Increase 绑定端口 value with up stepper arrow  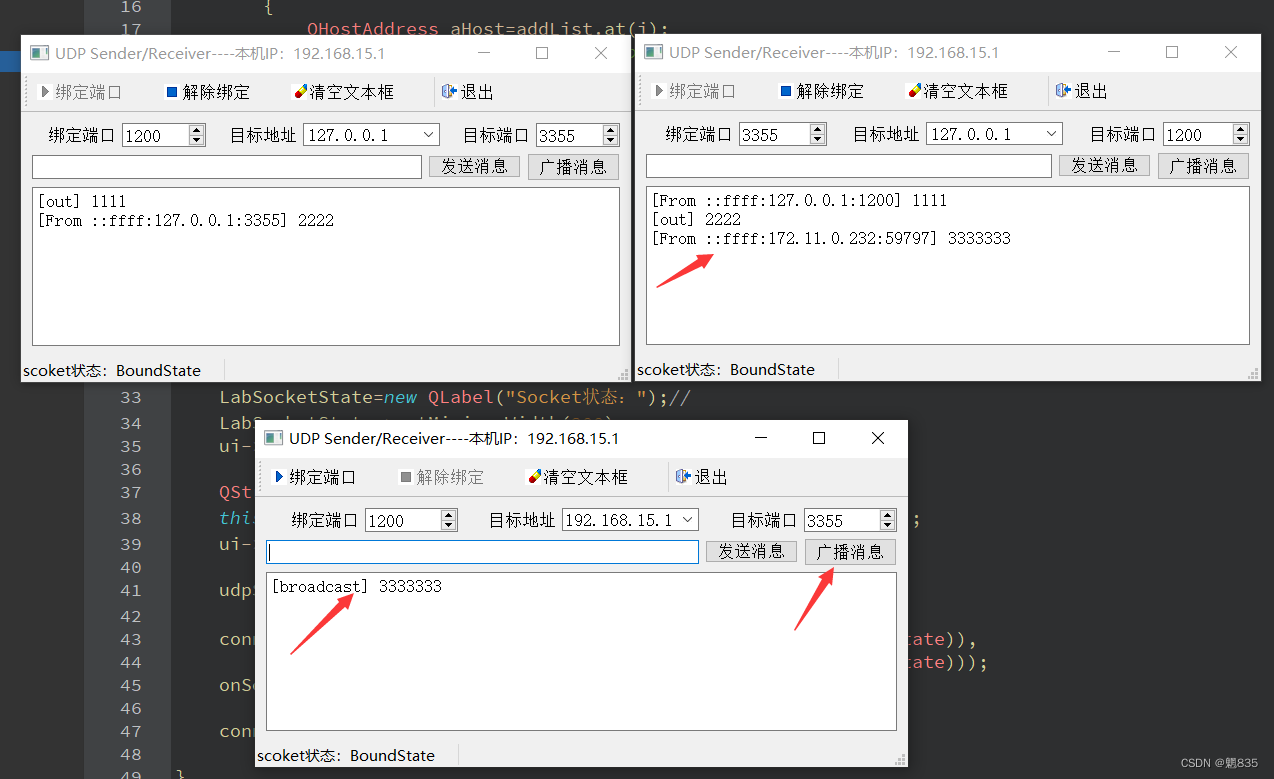point(196,128)
